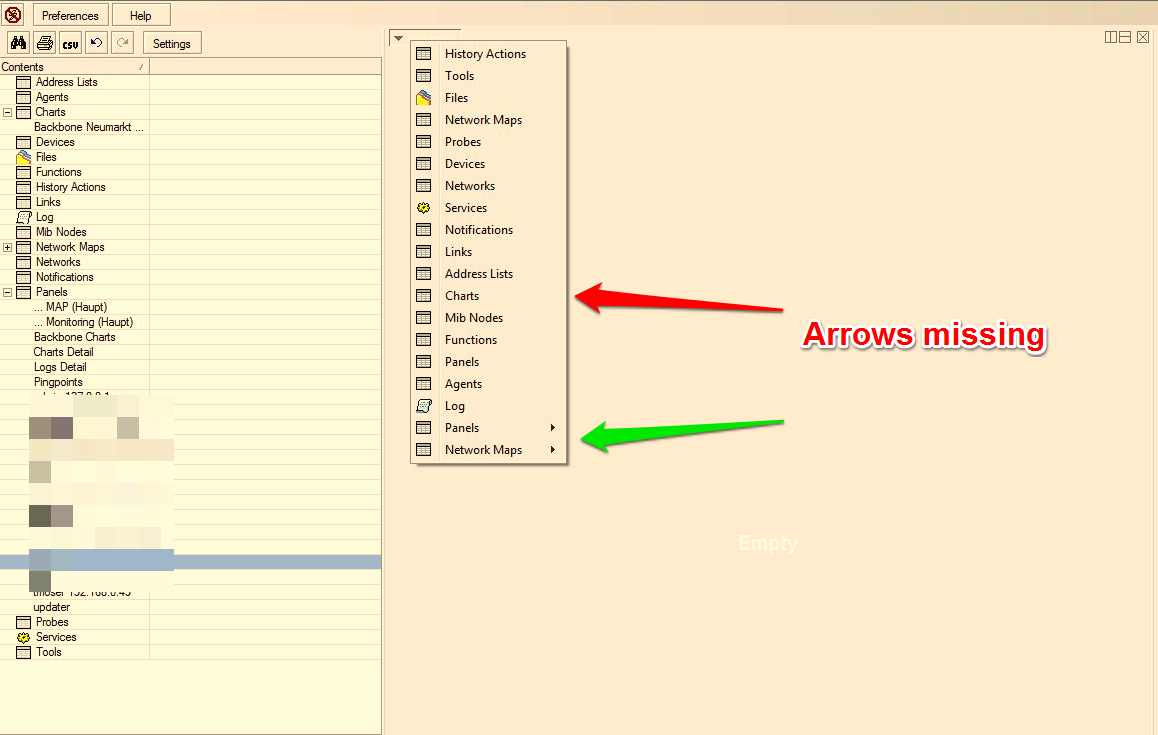Open the Panels submenu arrow in the popup
Screen dimensions: 1158x735
552,428
